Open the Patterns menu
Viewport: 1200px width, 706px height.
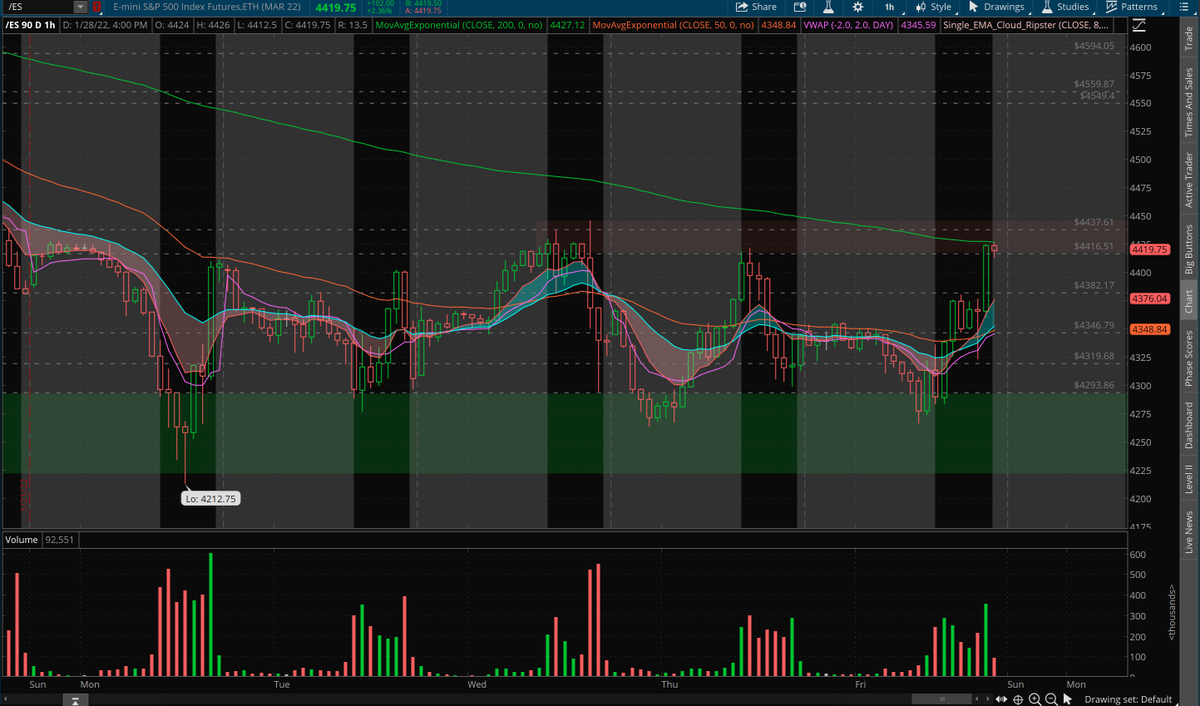(x=1131, y=7)
